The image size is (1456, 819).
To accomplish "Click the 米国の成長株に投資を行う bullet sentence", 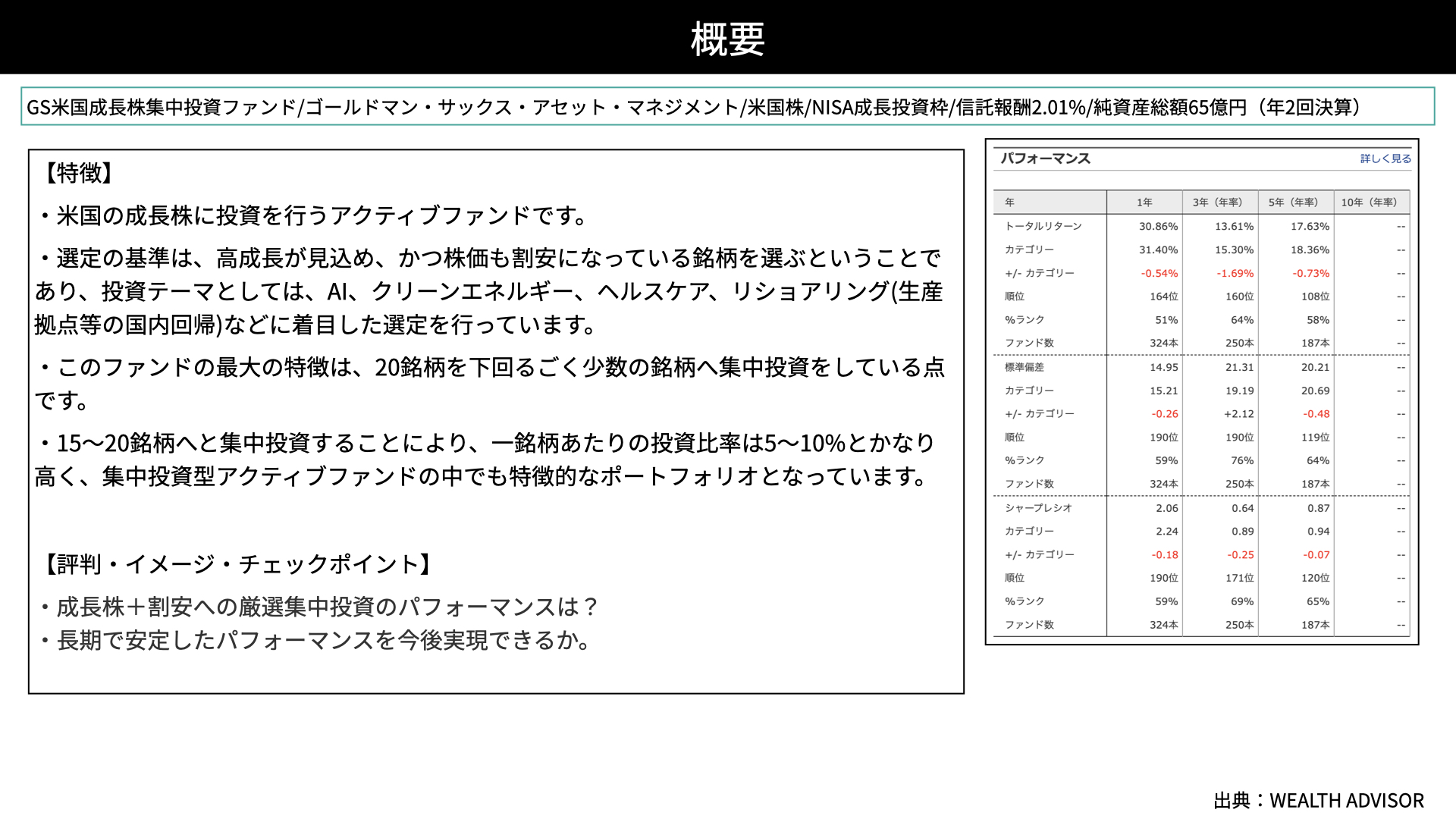I will 313,216.
